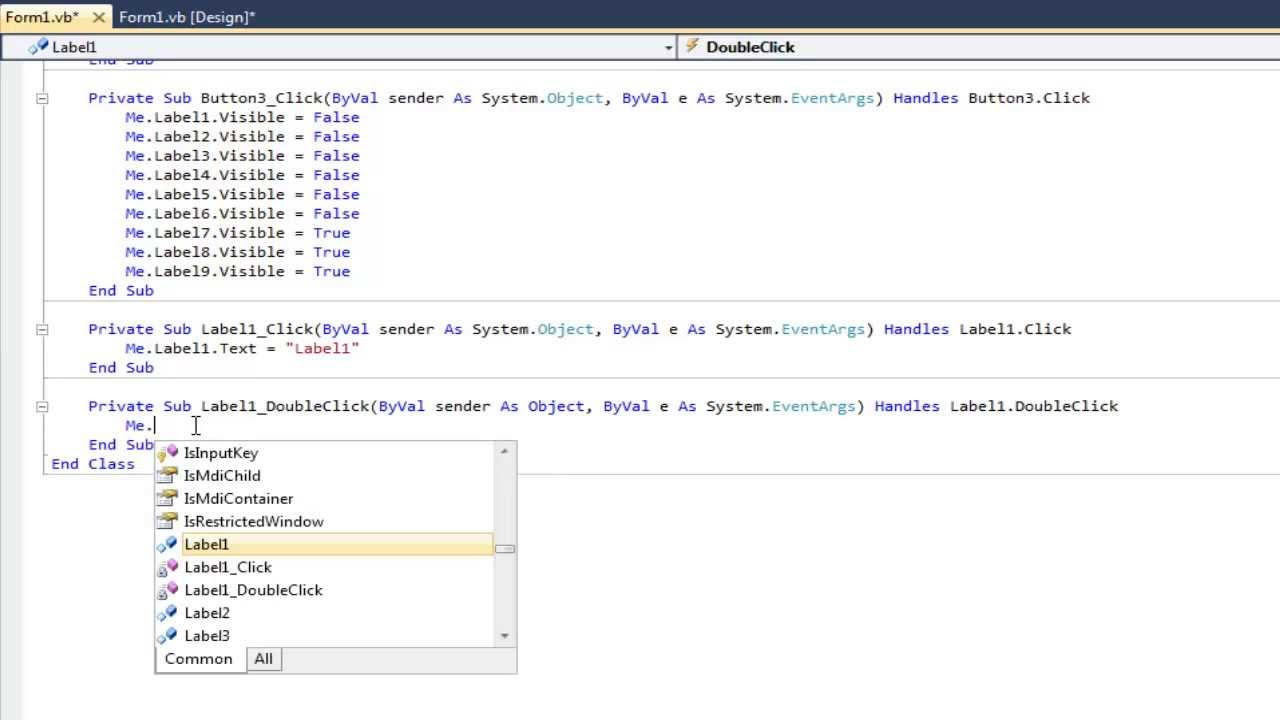
Task: Click the IntelliSense scrollbar thumb
Action: point(504,548)
